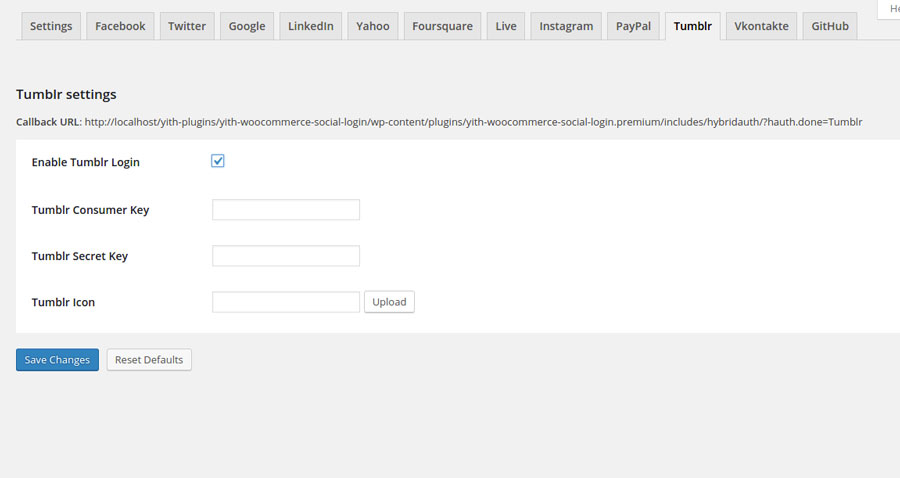Click into the Tumblr Secret Key field
The width and height of the screenshot is (900, 478).
(x=286, y=255)
